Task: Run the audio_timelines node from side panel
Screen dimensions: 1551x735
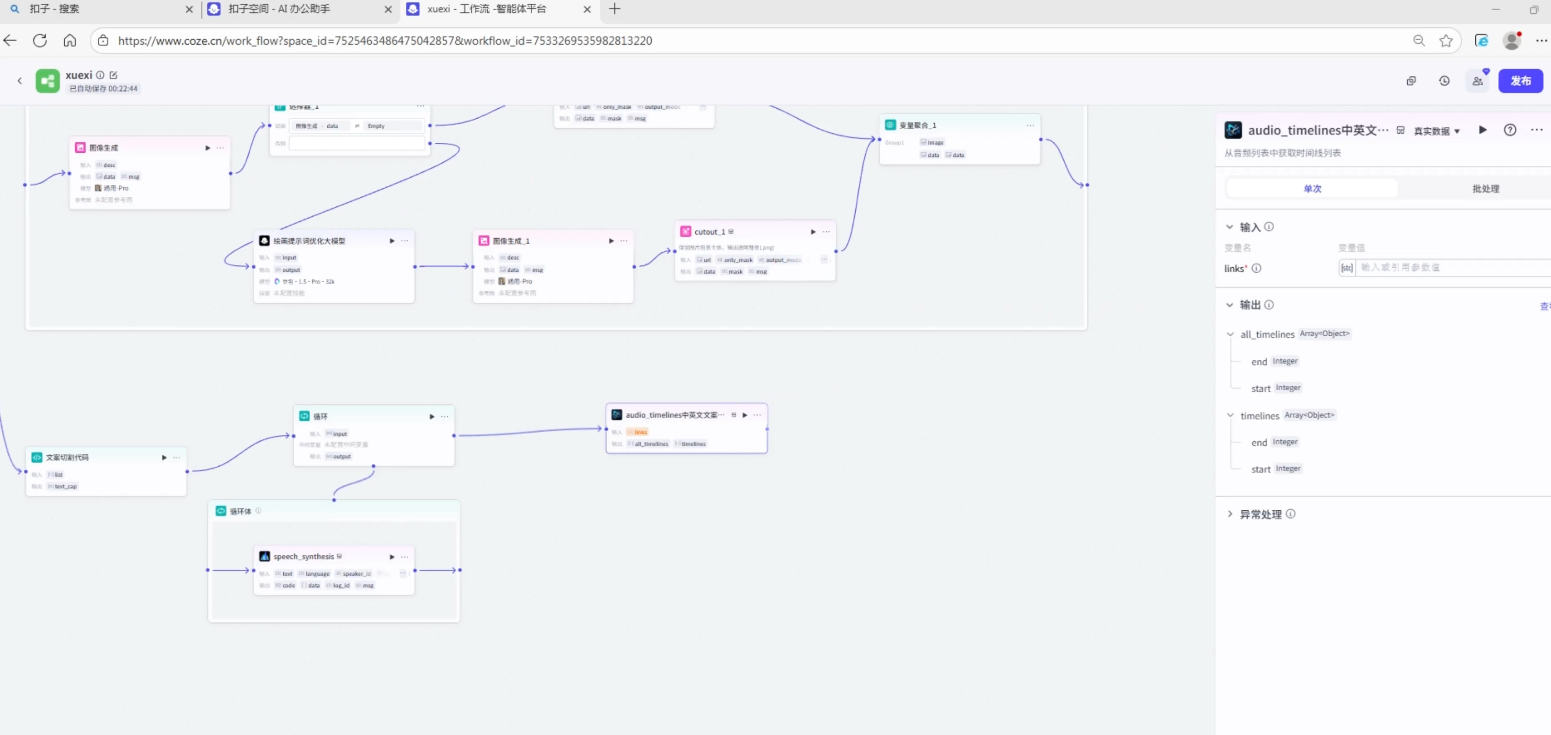Action: click(x=1483, y=130)
